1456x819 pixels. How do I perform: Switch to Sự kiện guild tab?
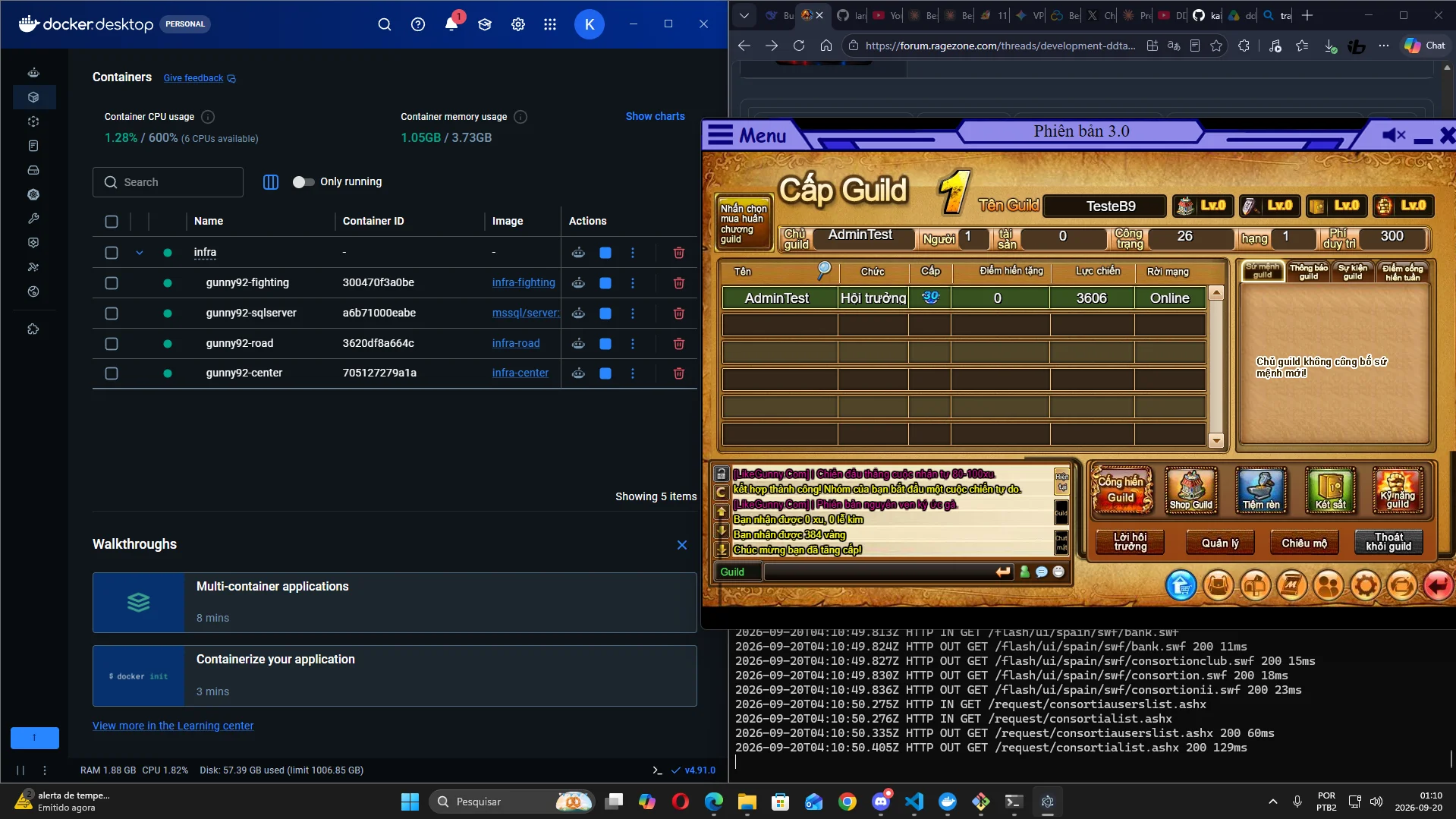[x=1352, y=272]
